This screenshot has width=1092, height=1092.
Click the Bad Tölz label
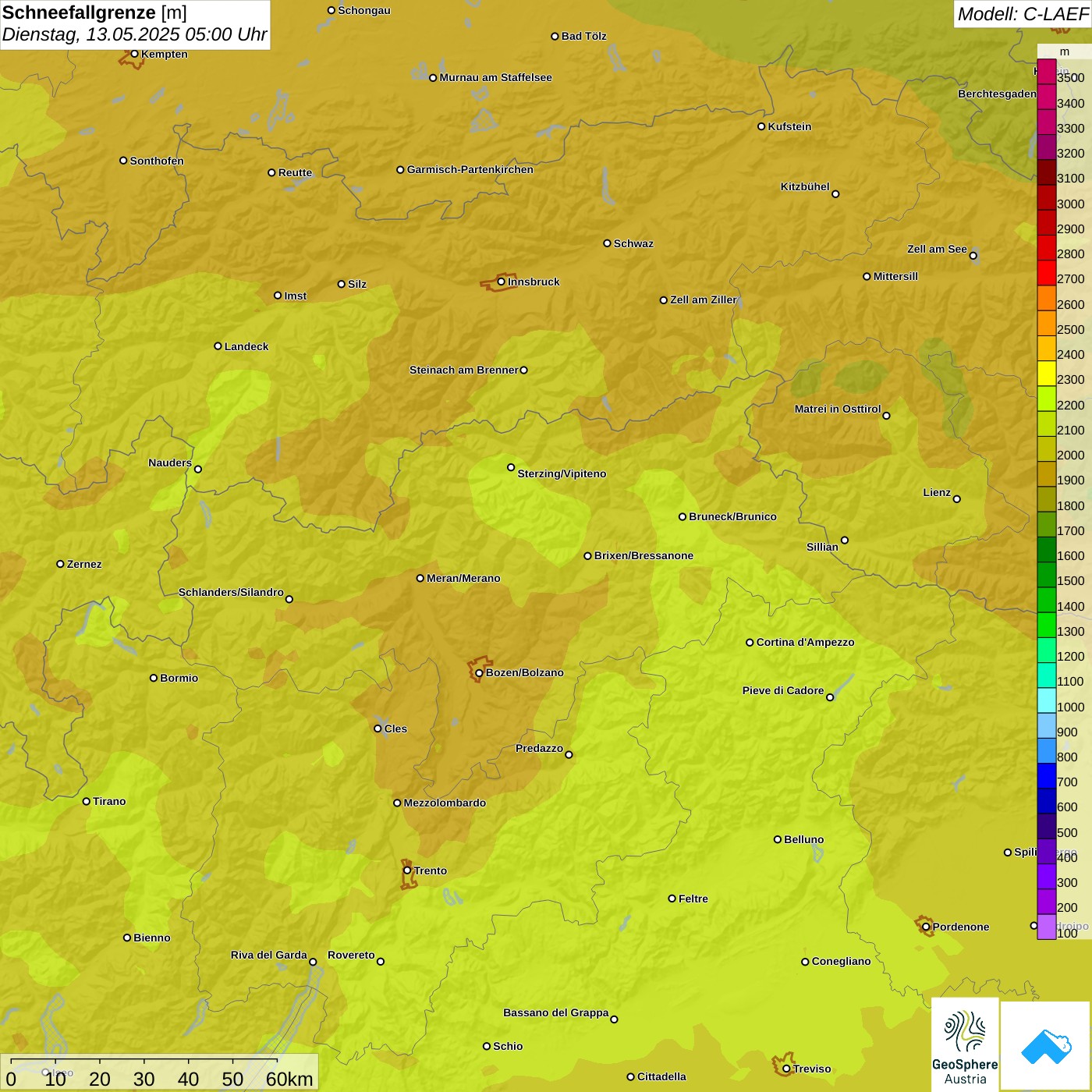[583, 36]
